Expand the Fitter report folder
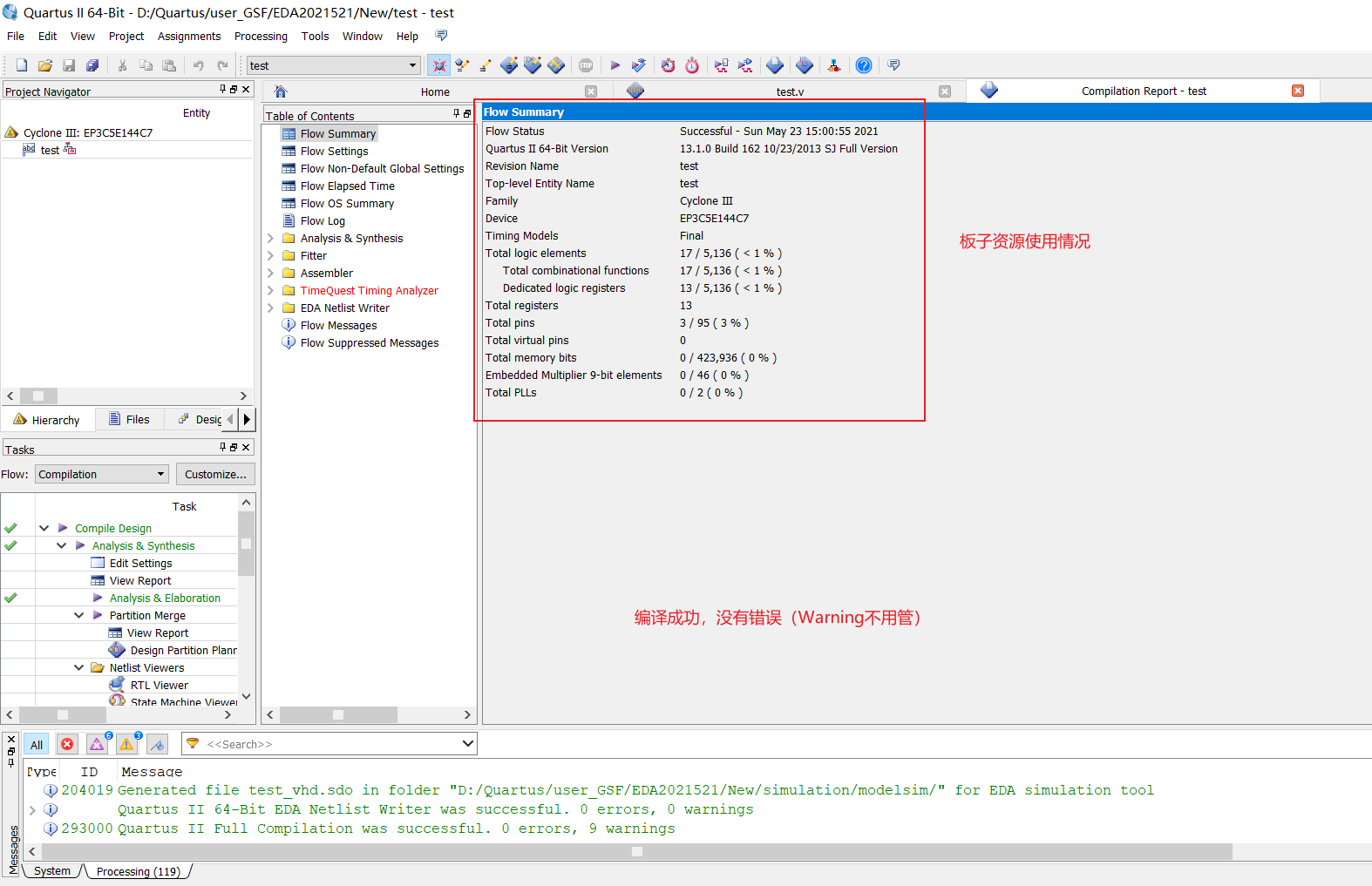The width and height of the screenshot is (1372, 886). 270,255
